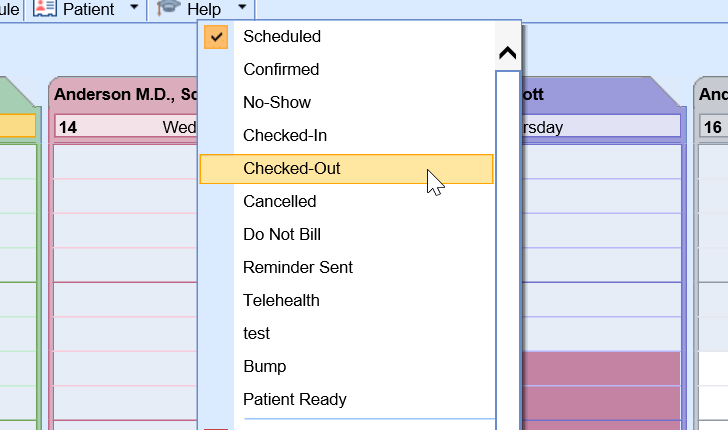Expand the Help dropdown arrow
728x430 pixels.
tap(242, 9)
